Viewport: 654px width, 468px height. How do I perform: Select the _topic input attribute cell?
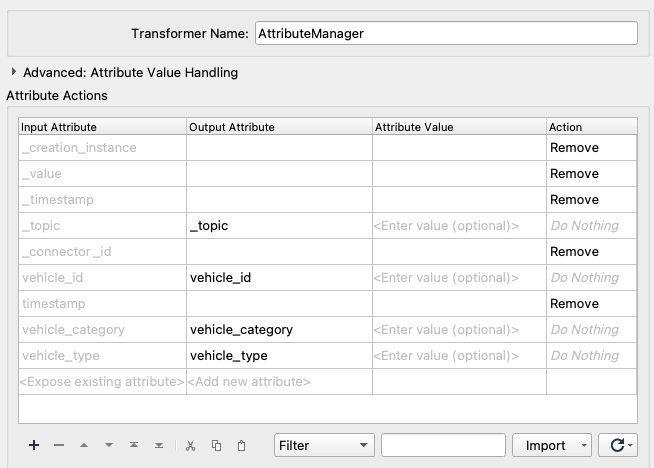click(102, 226)
